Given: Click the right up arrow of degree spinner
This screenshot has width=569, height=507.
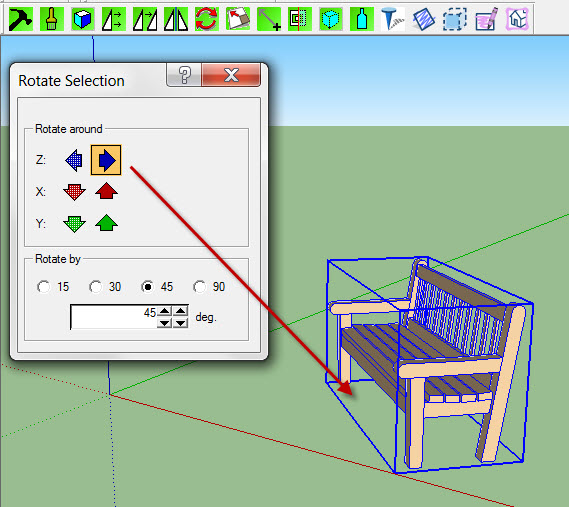Looking at the screenshot, I should (180, 311).
